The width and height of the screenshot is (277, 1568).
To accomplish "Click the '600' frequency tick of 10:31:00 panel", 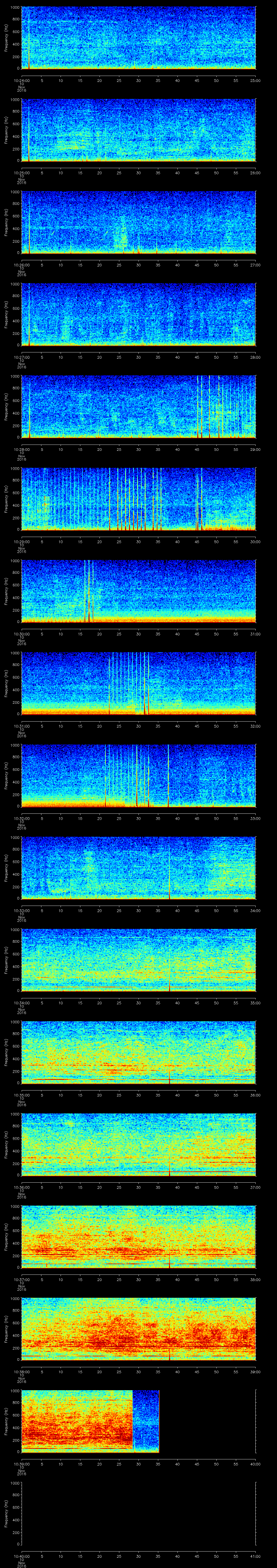I will point(17,678).
